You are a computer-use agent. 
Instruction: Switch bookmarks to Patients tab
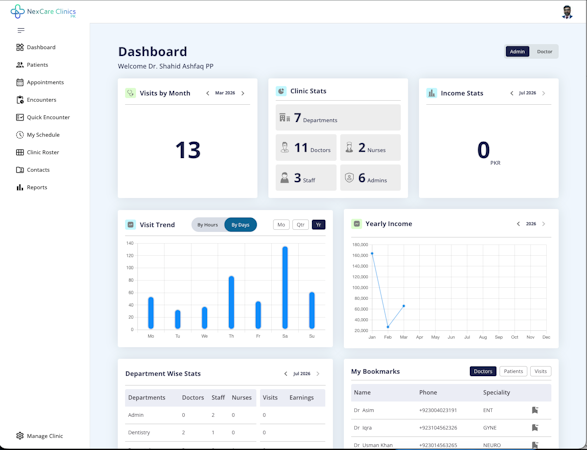pyautogui.click(x=513, y=371)
